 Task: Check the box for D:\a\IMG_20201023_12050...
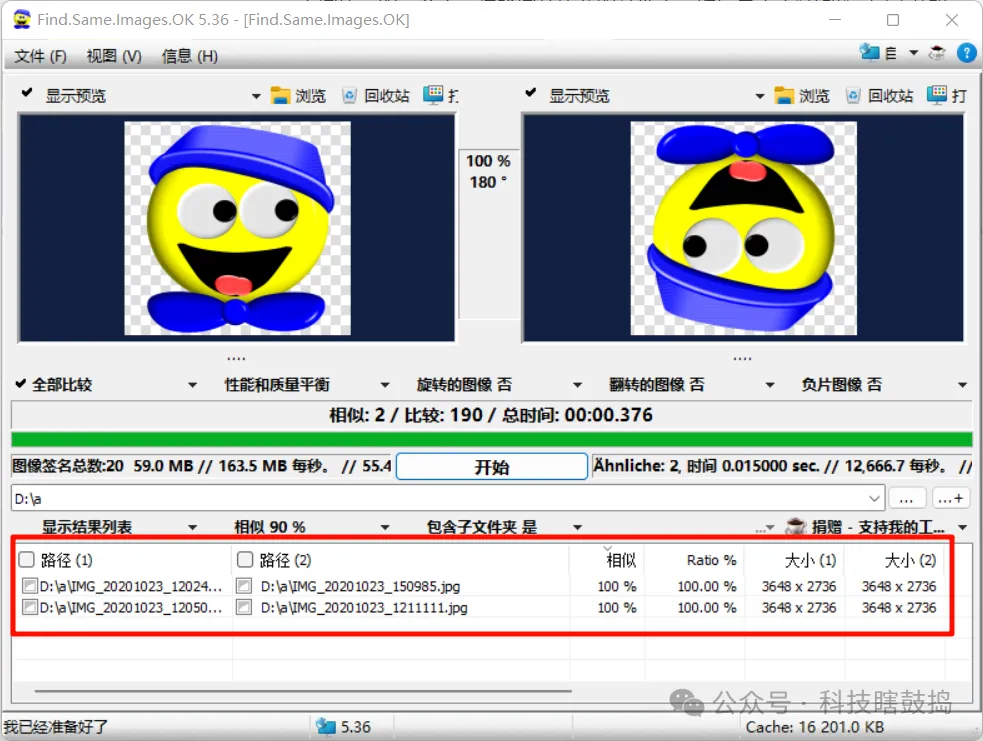pyautogui.click(x=29, y=607)
